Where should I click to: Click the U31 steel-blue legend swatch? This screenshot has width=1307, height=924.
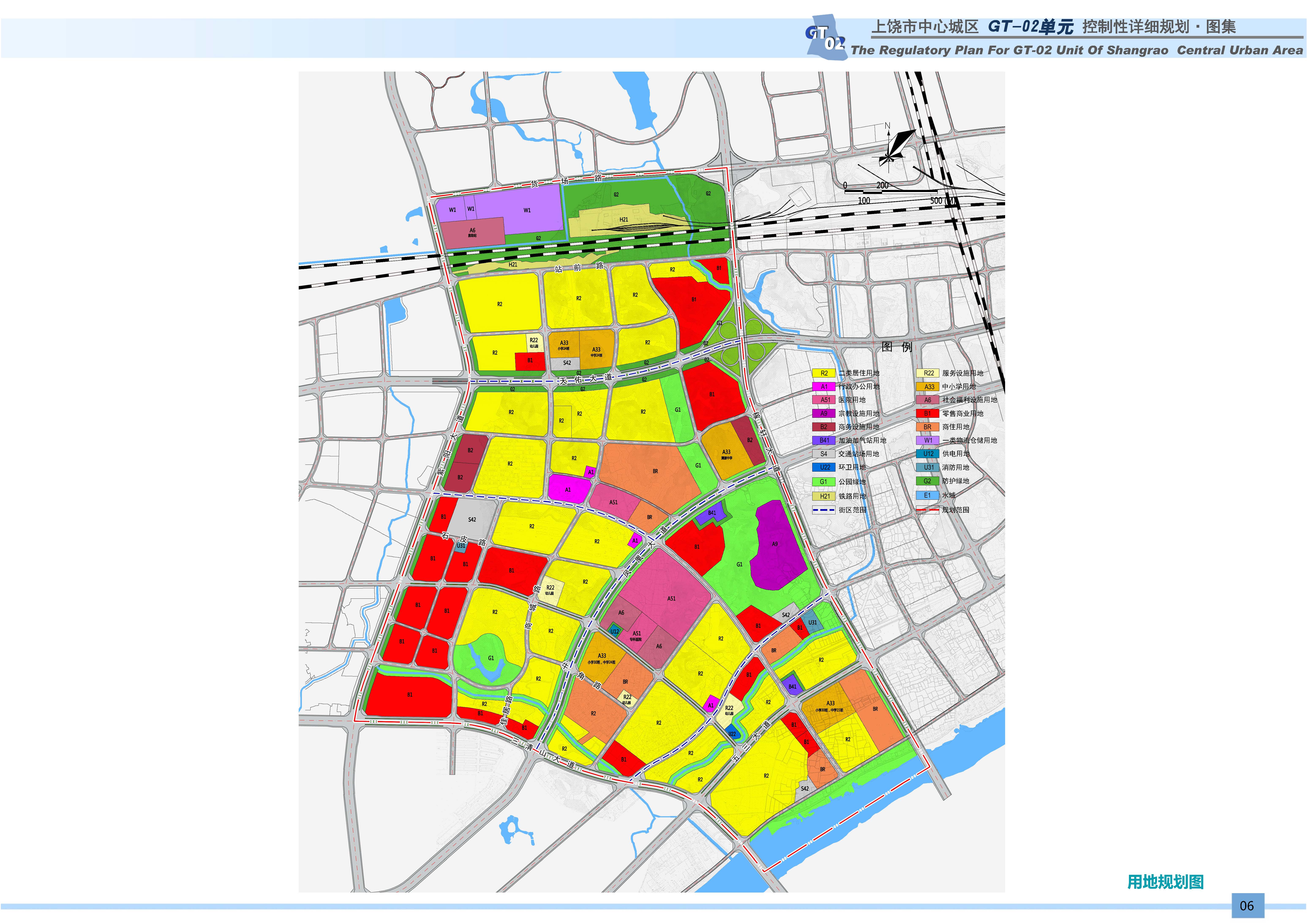[x=928, y=467]
